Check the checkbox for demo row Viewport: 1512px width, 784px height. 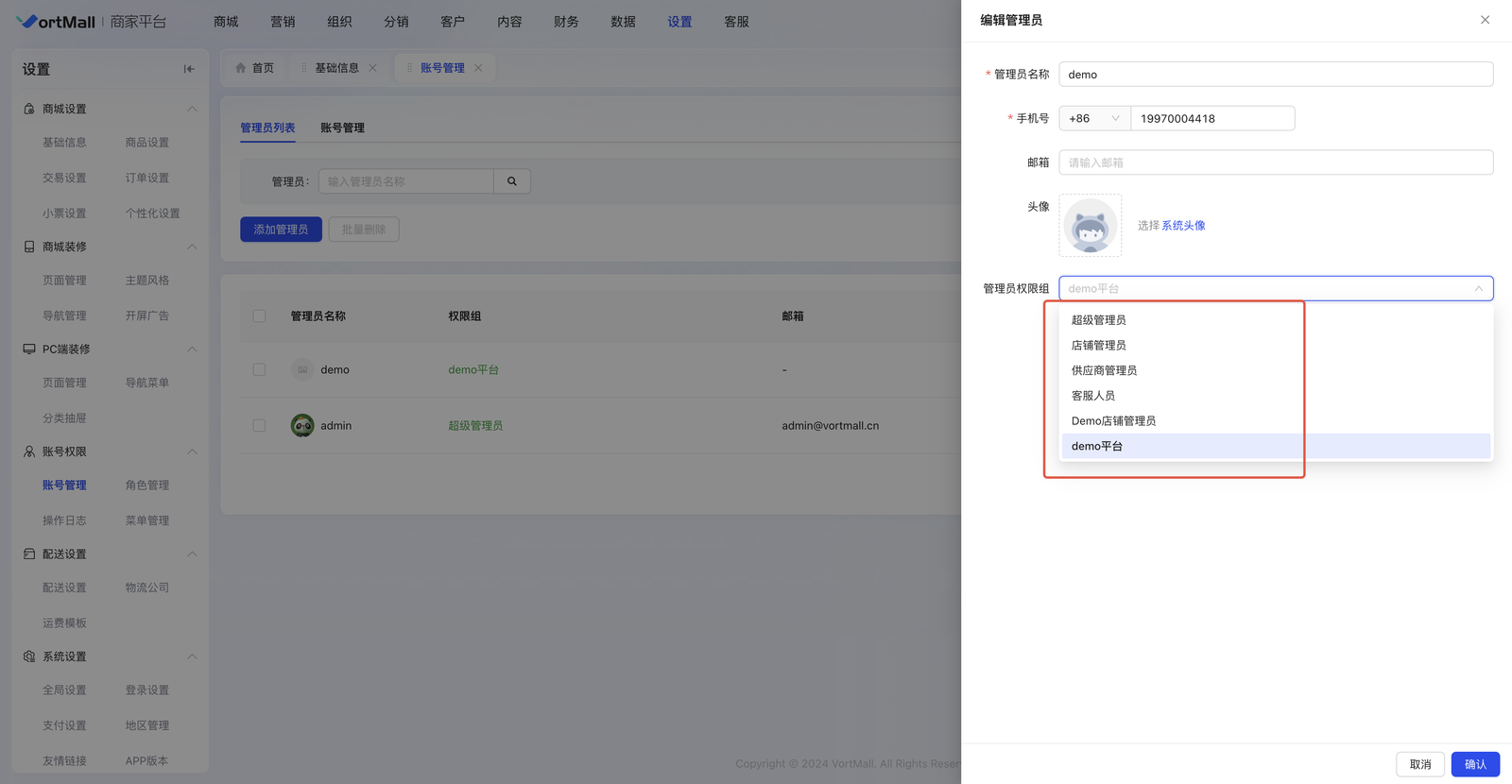(x=259, y=370)
